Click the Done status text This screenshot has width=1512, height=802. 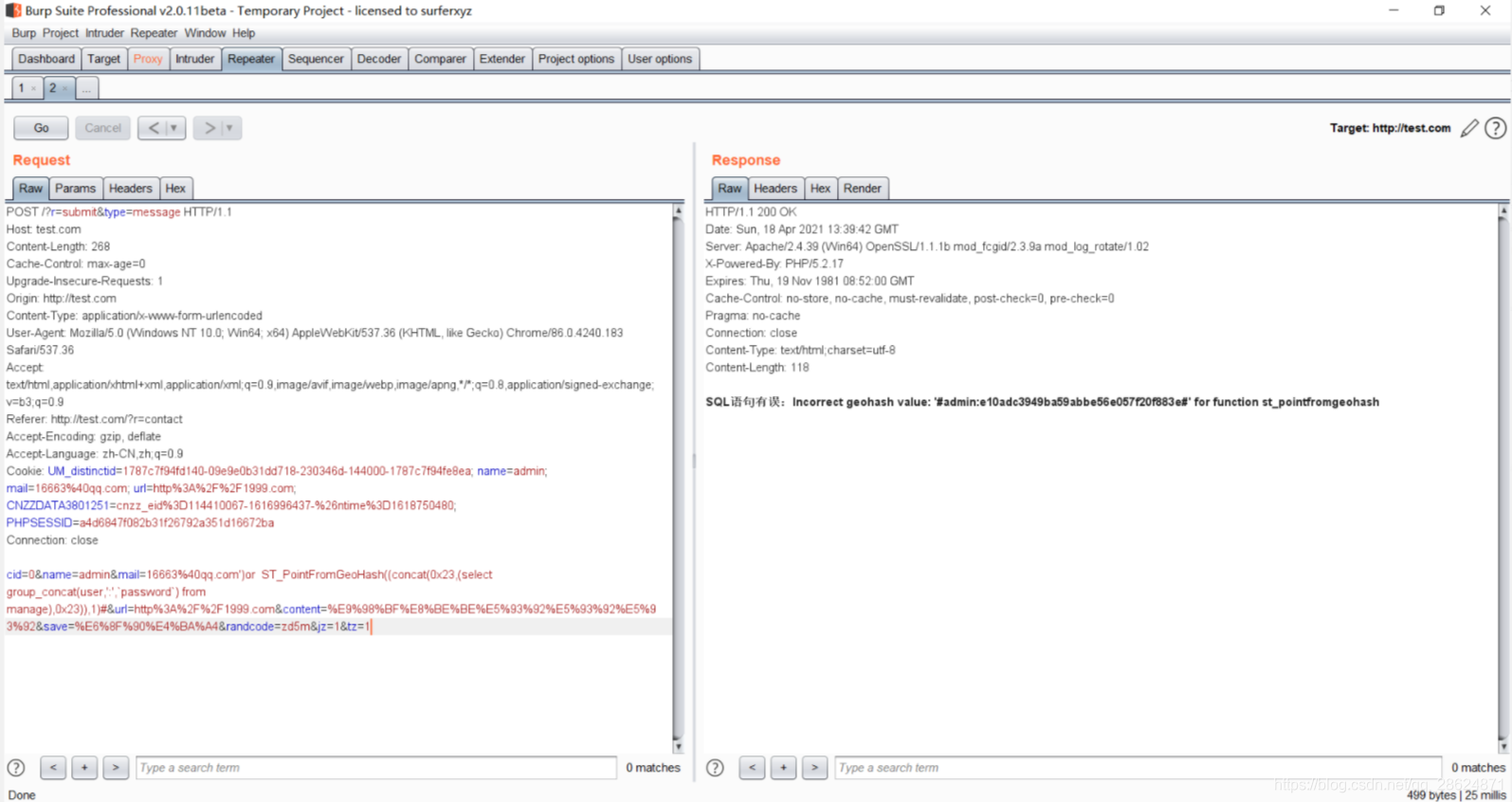[22, 795]
